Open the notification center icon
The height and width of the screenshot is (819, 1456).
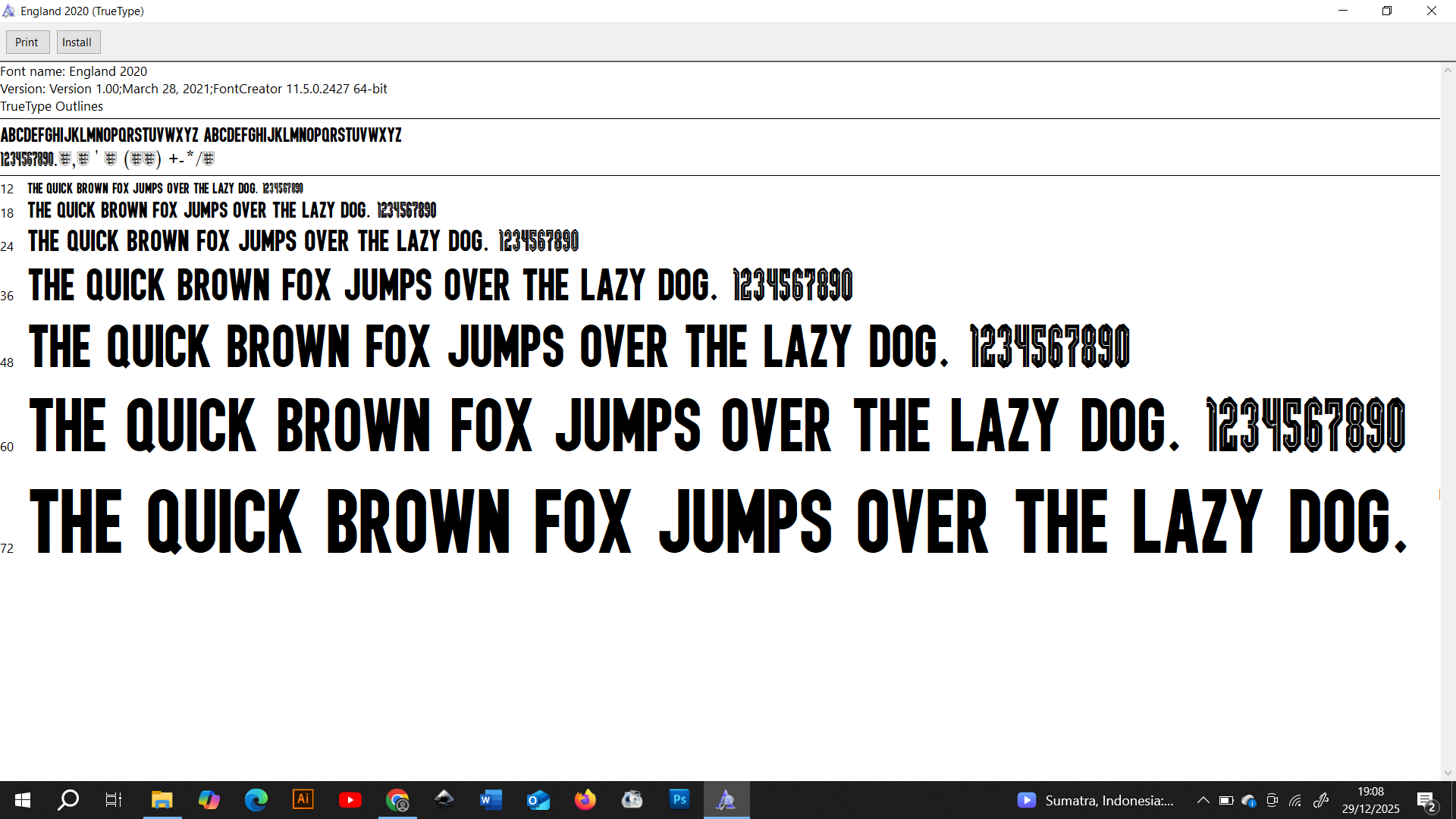click(1426, 801)
